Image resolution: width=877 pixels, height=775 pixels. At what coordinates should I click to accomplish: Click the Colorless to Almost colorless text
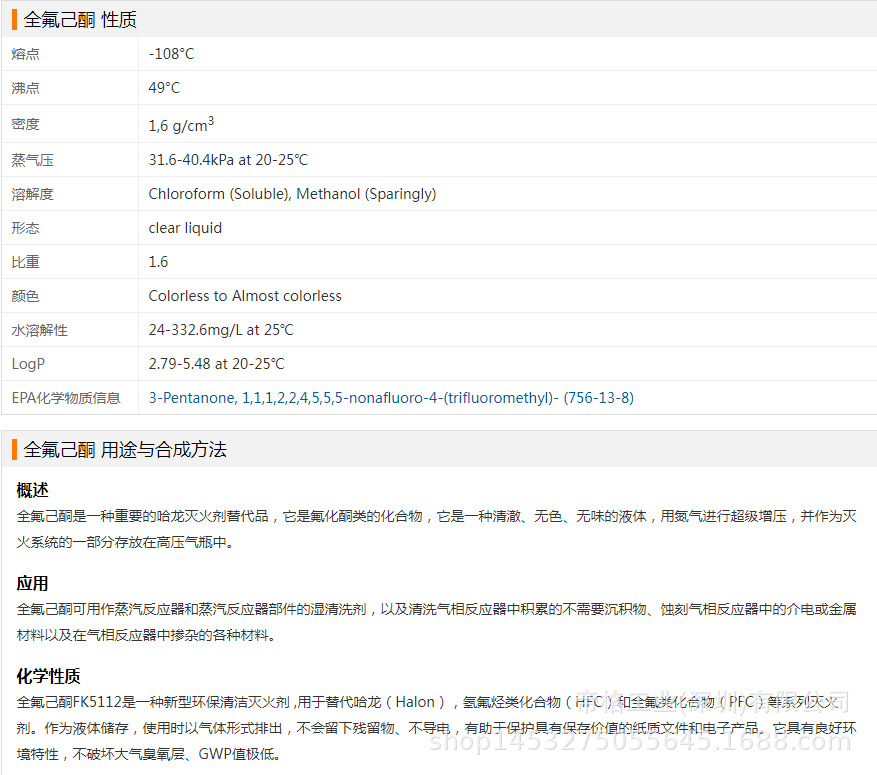(245, 296)
